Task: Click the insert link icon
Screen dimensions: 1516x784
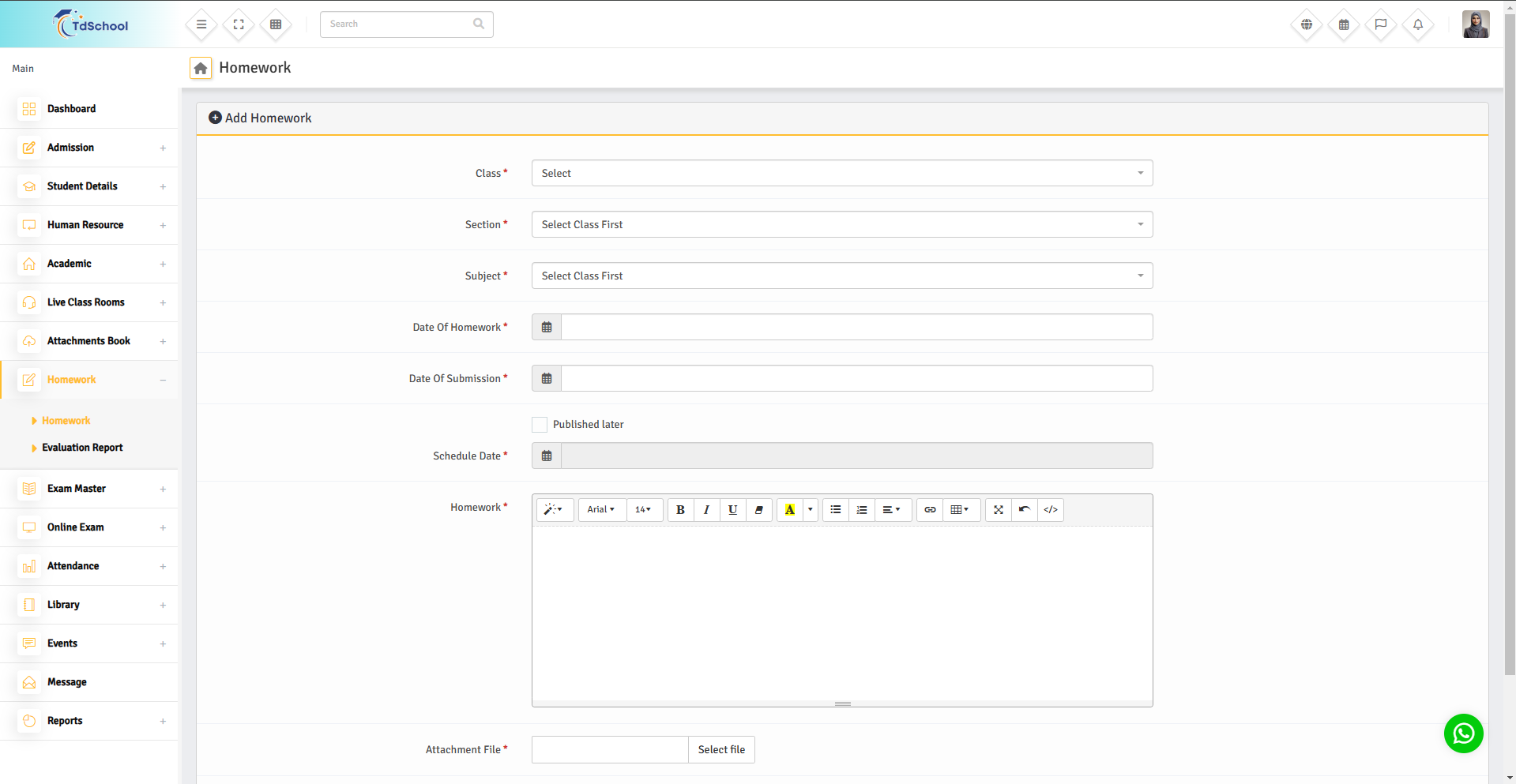Action: [x=930, y=510]
